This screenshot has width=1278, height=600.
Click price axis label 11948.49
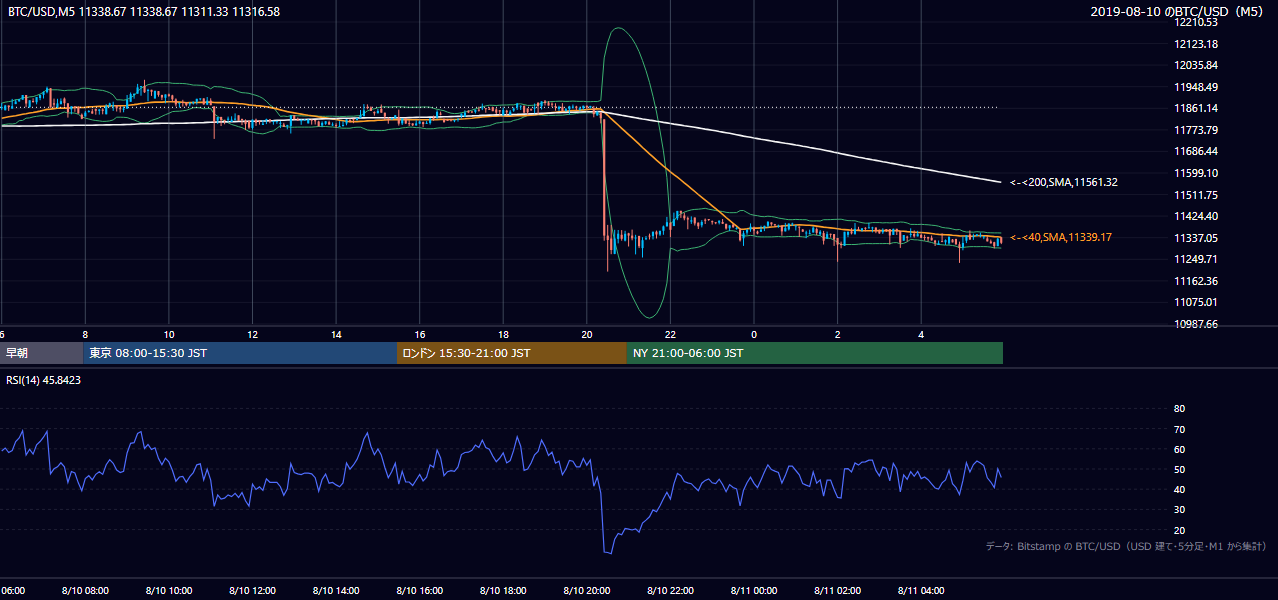[x=1196, y=87]
